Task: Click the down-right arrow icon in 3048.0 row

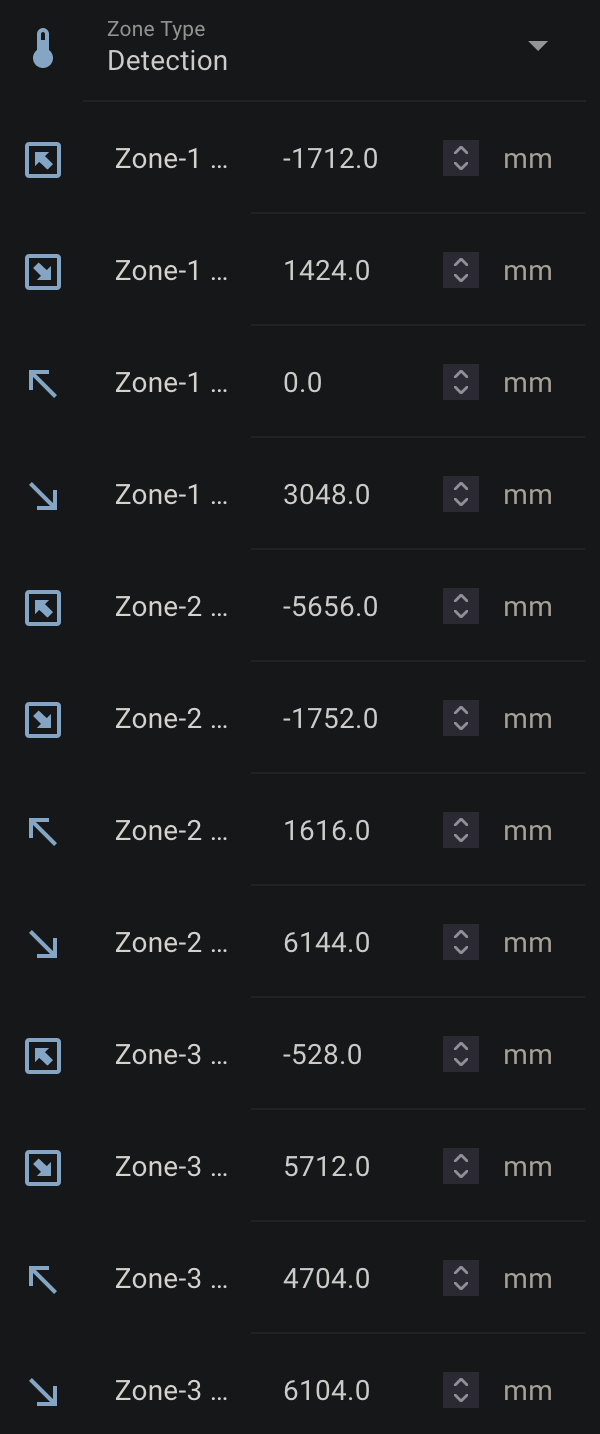Action: pyautogui.click(x=43, y=495)
